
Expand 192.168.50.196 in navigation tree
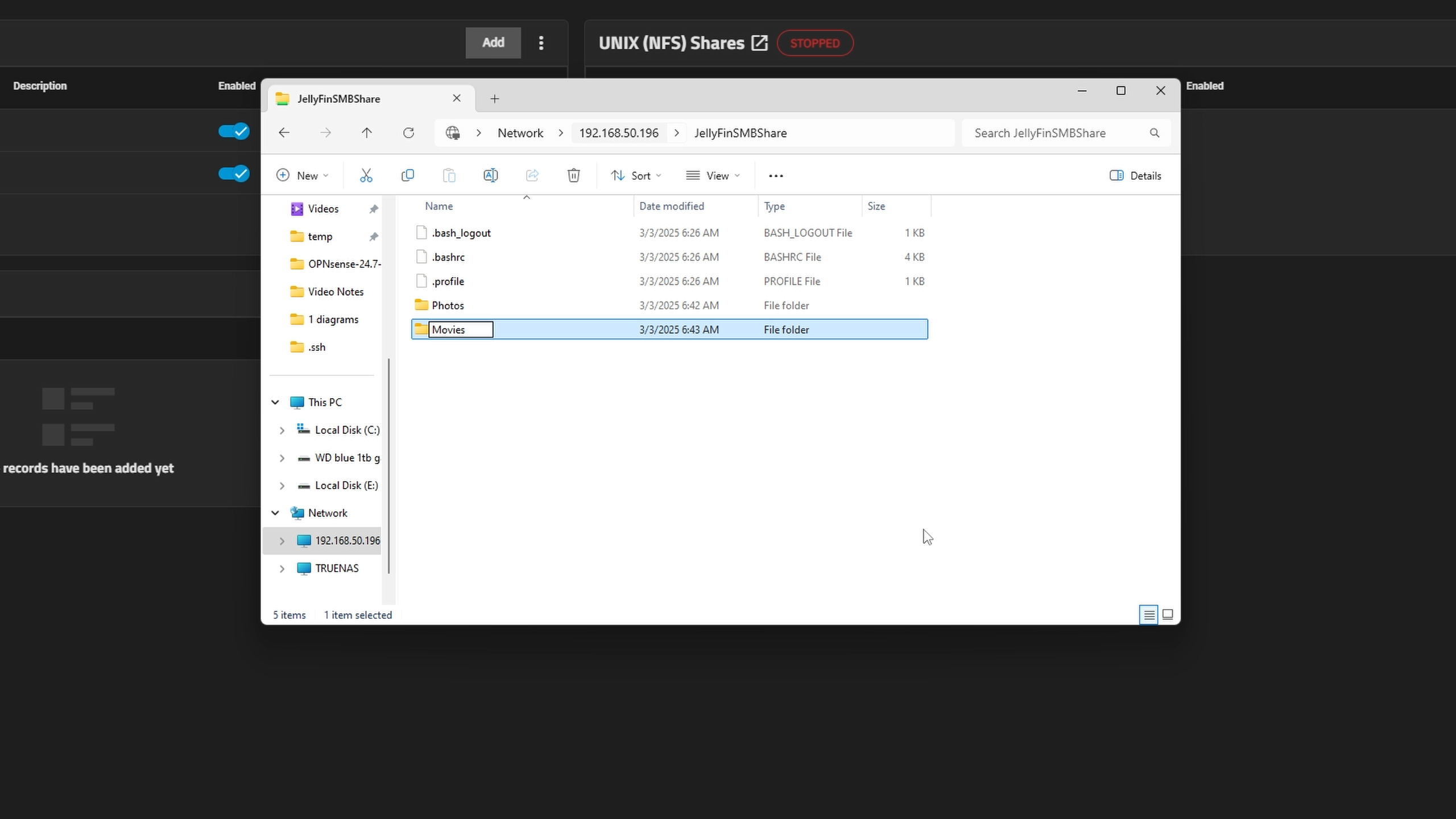coord(282,541)
